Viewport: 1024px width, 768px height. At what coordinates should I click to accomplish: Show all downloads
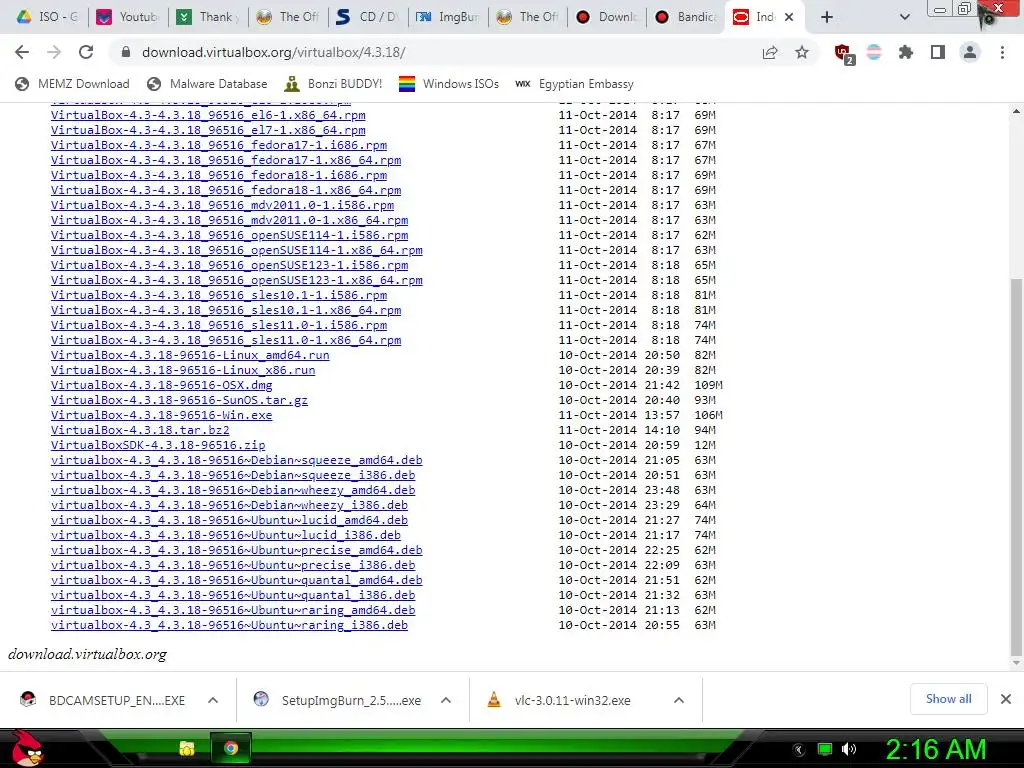point(948,699)
